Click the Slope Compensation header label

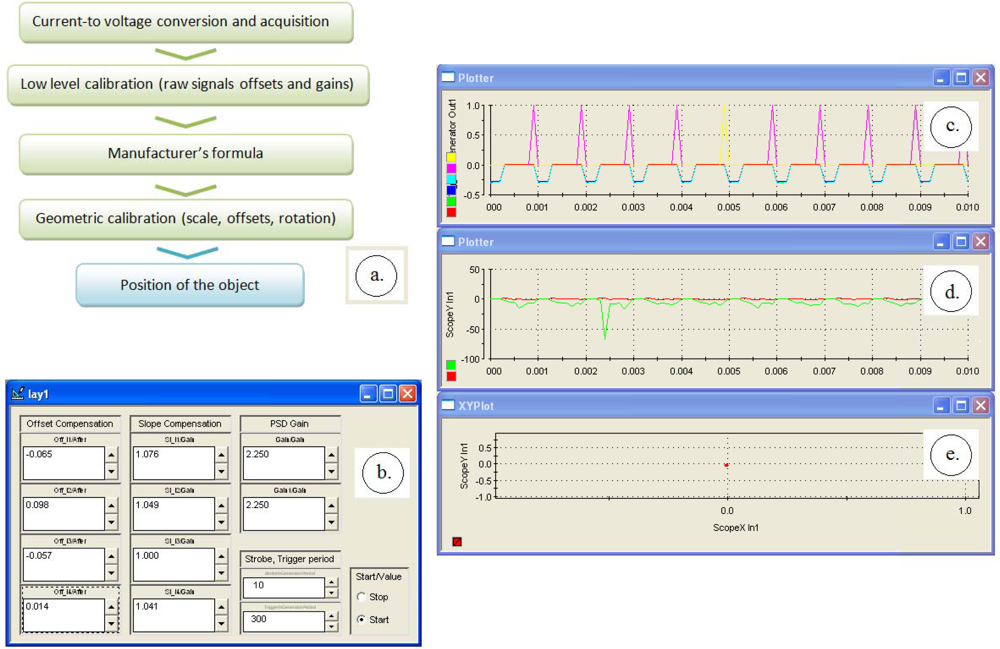coord(180,423)
